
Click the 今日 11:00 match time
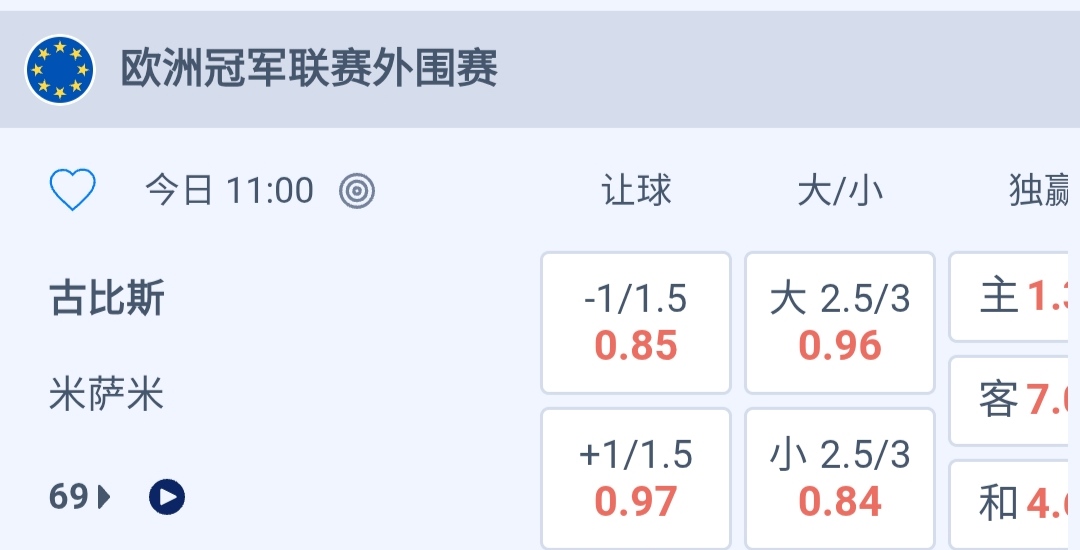[229, 190]
